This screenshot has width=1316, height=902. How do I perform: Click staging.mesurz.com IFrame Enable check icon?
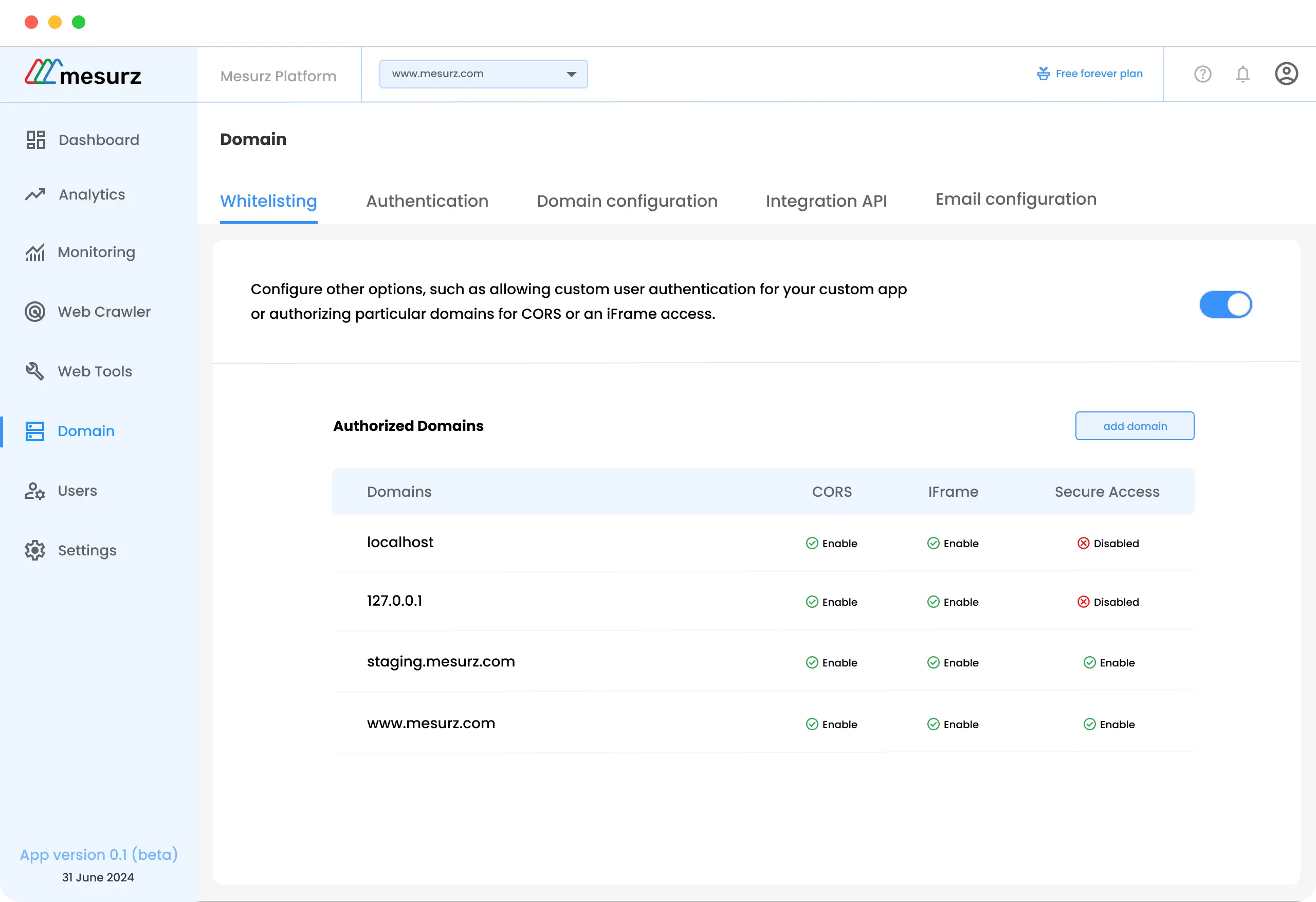point(933,662)
